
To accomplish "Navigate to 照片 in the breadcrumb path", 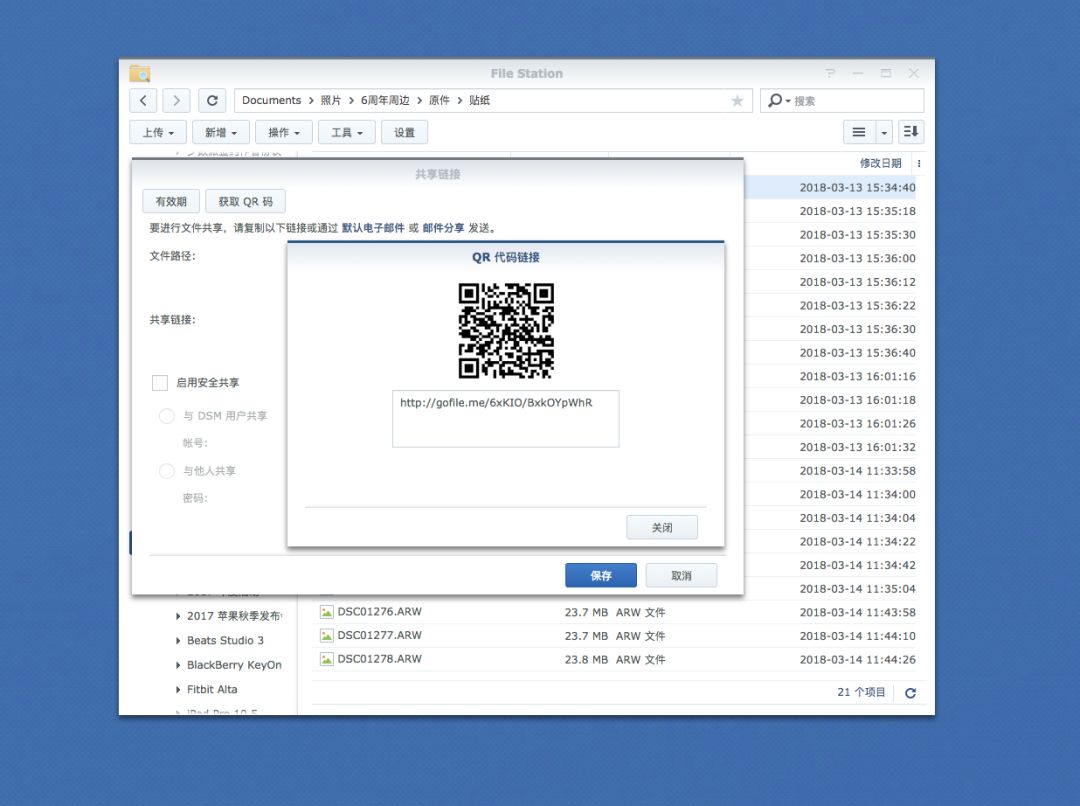I will pos(331,101).
